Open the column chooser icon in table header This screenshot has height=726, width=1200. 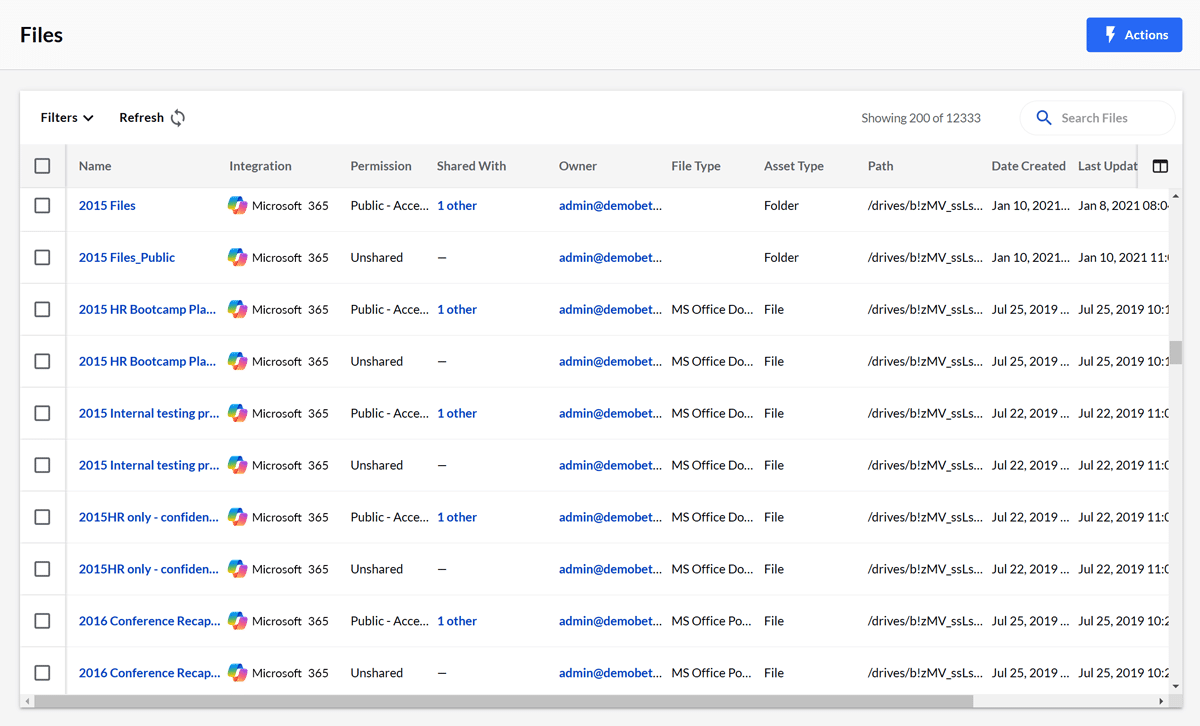1160,166
